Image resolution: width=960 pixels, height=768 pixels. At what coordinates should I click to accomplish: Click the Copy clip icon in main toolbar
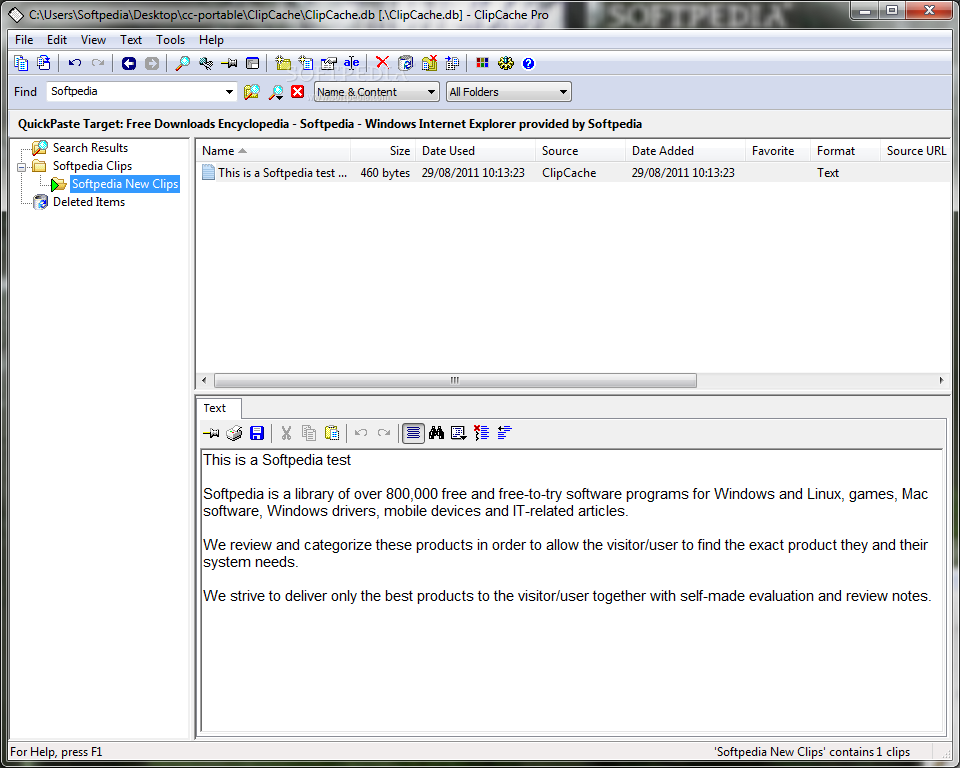[x=21, y=63]
